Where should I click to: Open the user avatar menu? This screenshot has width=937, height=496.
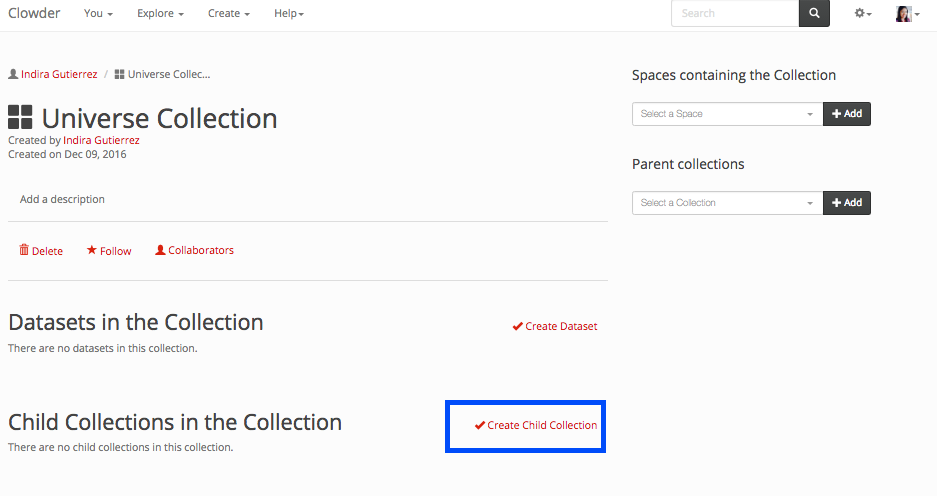(x=907, y=14)
